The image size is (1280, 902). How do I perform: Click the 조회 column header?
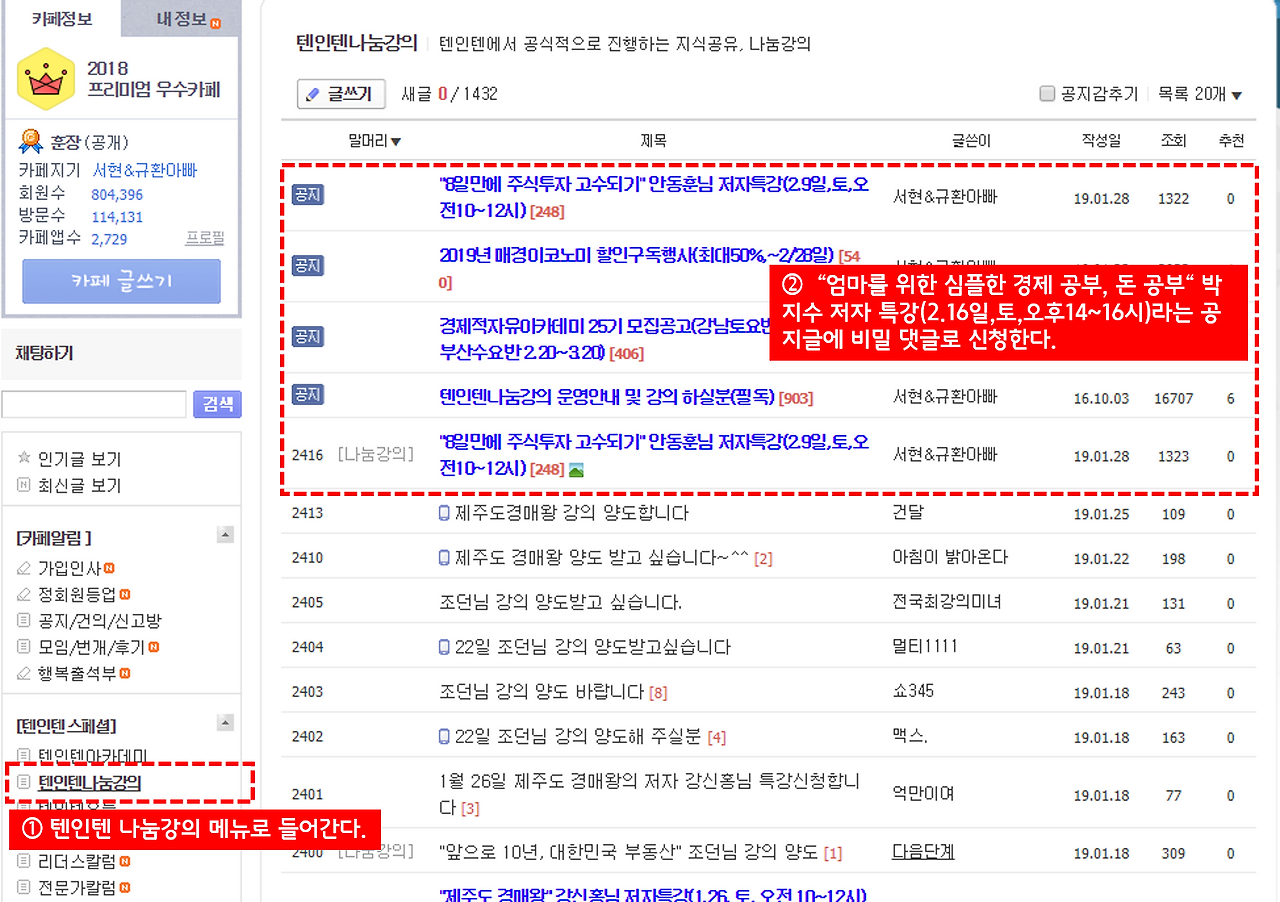[x=1173, y=141]
